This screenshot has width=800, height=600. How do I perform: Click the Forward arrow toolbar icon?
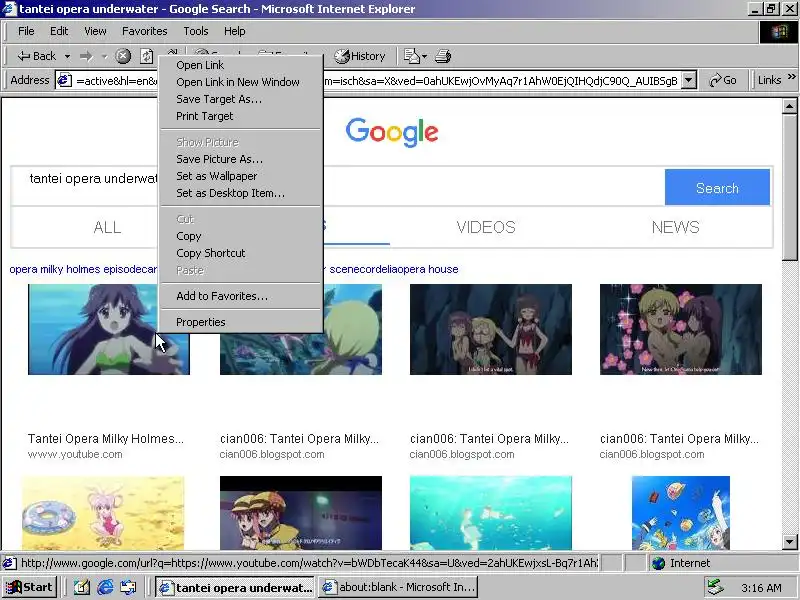86,56
